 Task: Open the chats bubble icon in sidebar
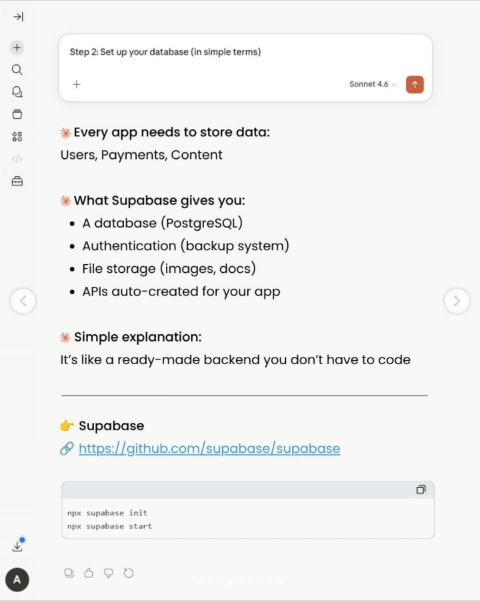17,92
